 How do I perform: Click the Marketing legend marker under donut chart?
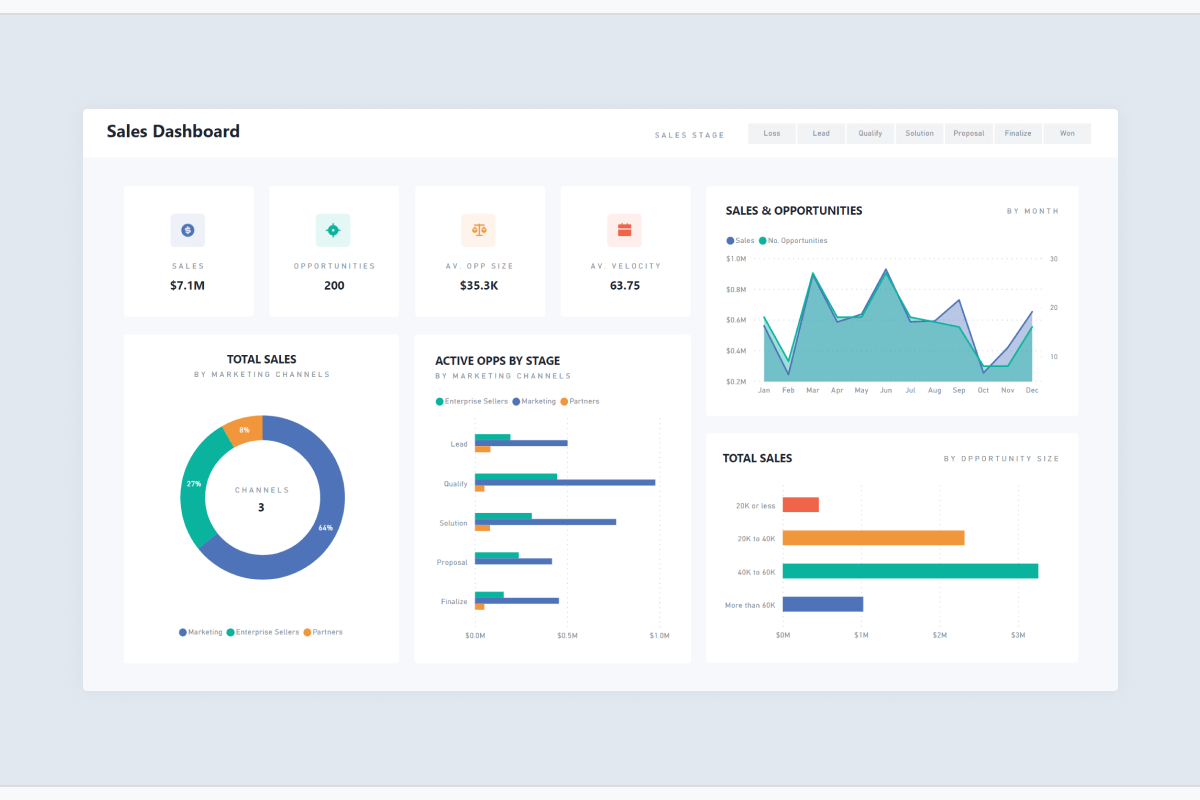pyautogui.click(x=183, y=632)
